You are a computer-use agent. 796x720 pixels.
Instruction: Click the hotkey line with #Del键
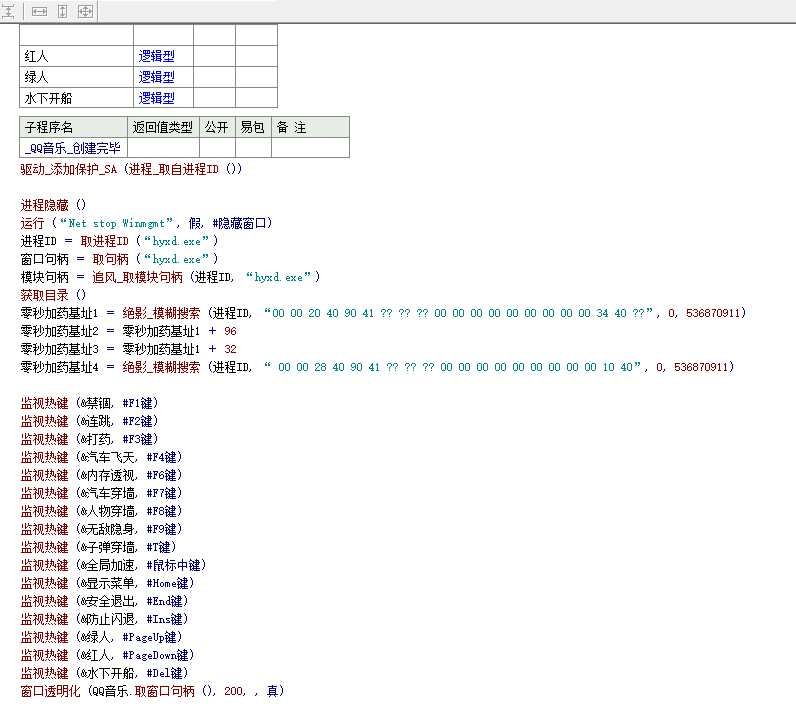point(105,673)
